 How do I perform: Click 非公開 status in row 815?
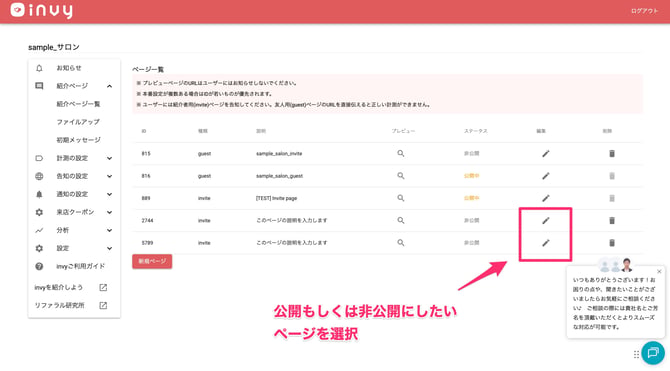point(471,153)
